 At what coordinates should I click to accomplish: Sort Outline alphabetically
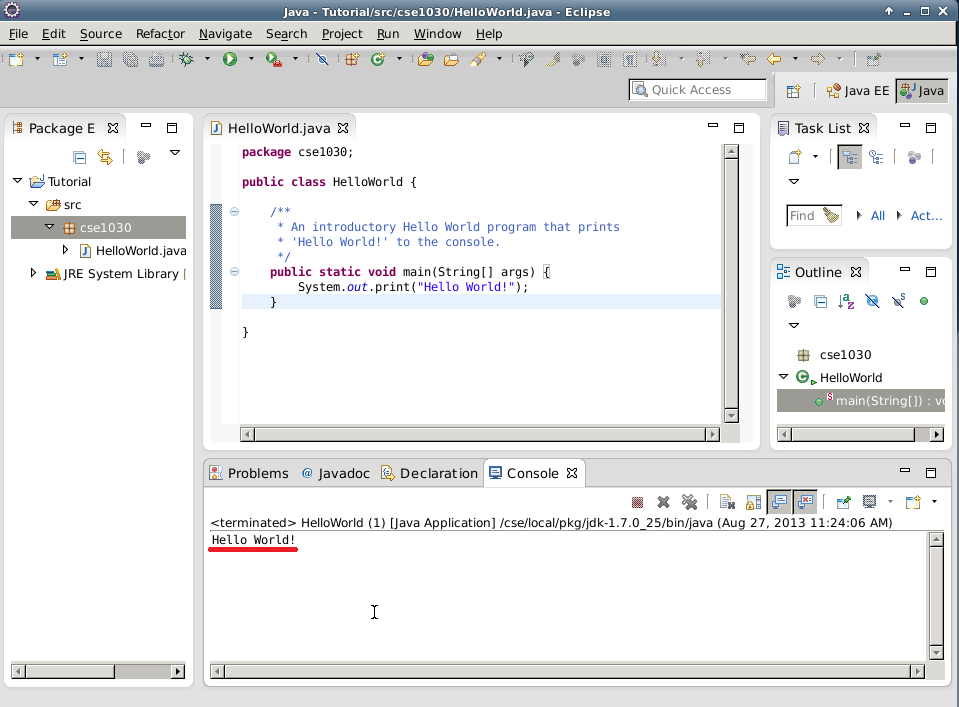coord(846,301)
